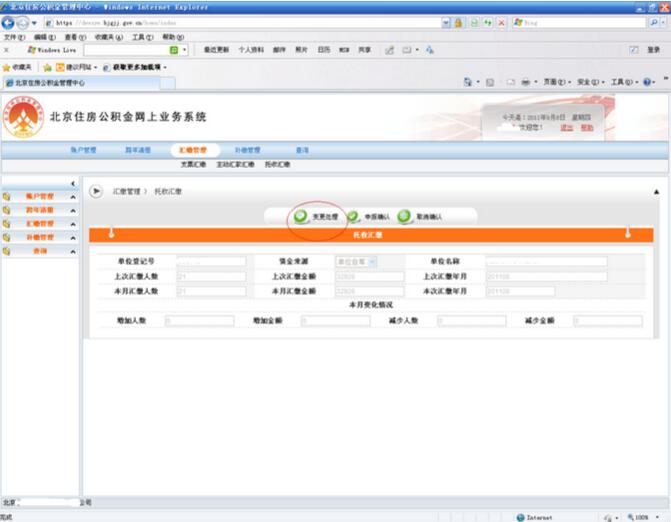Click the round play arrow beside breadcrumb
671x522 pixels.
point(96,191)
